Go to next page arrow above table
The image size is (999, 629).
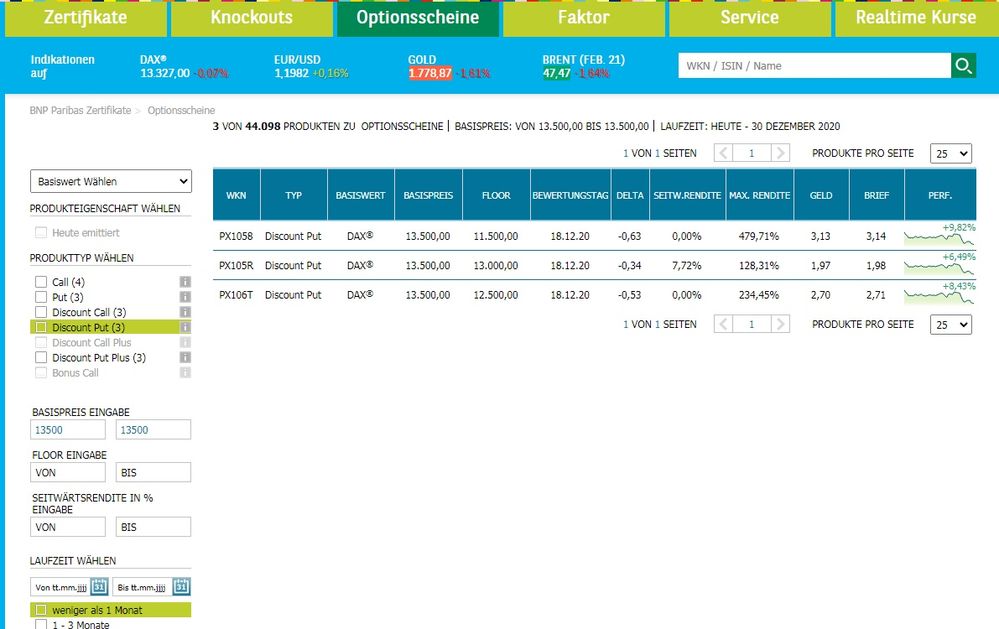coord(781,153)
